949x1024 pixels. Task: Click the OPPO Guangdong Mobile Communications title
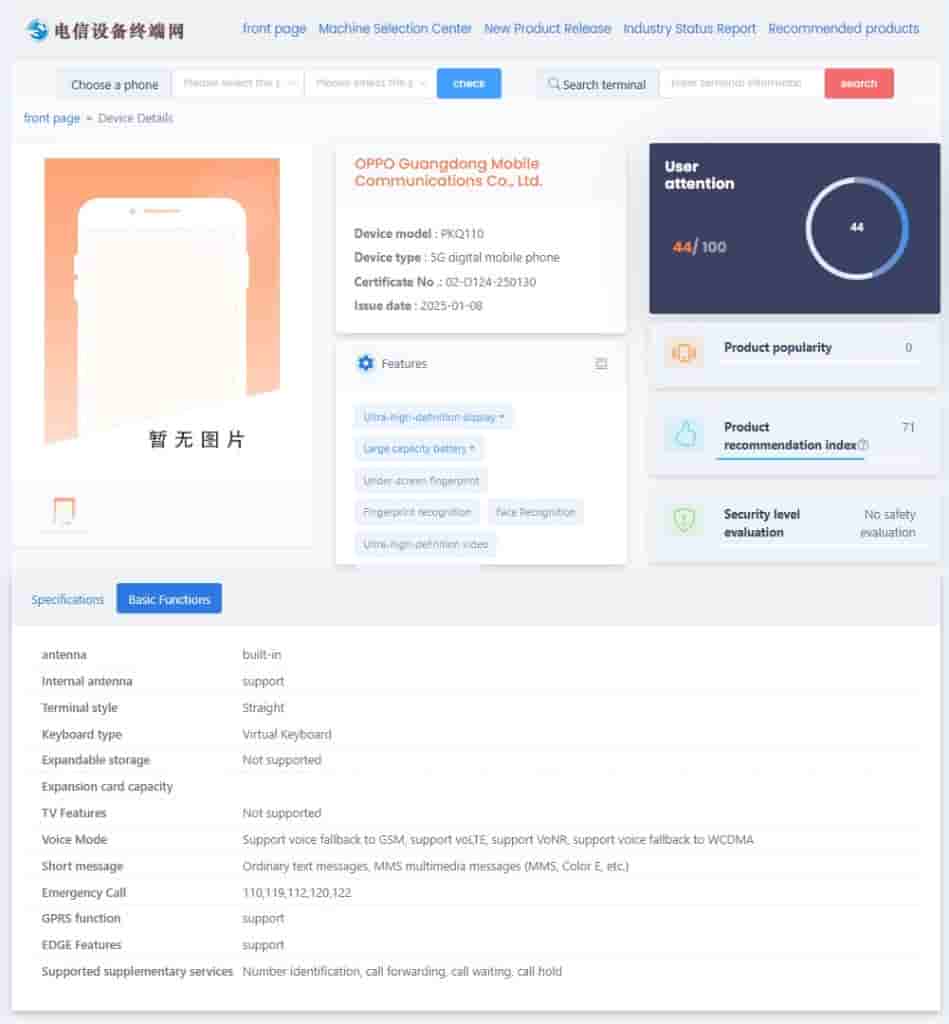(449, 172)
